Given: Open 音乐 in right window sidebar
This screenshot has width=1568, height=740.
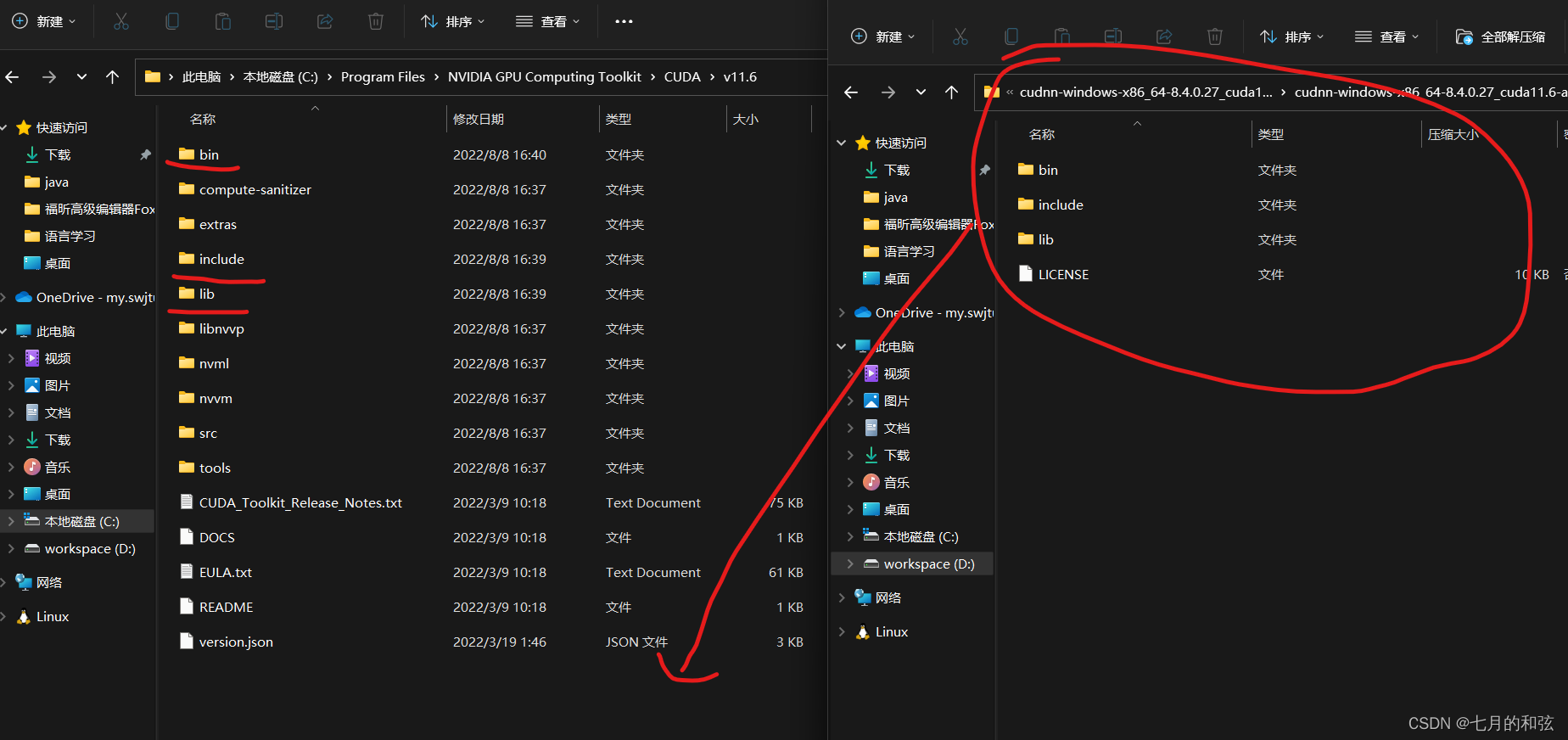Looking at the screenshot, I should pos(897,482).
